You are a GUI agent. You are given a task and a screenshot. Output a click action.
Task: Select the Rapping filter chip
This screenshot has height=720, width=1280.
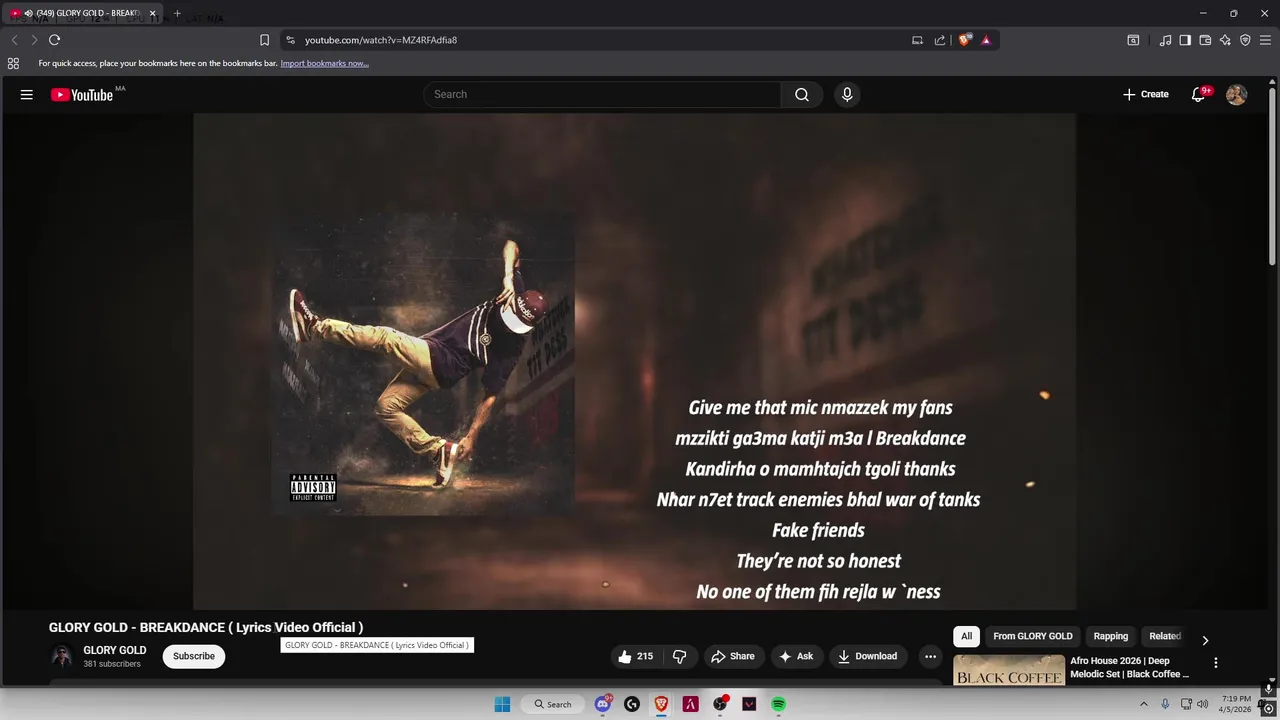tap(1110, 636)
